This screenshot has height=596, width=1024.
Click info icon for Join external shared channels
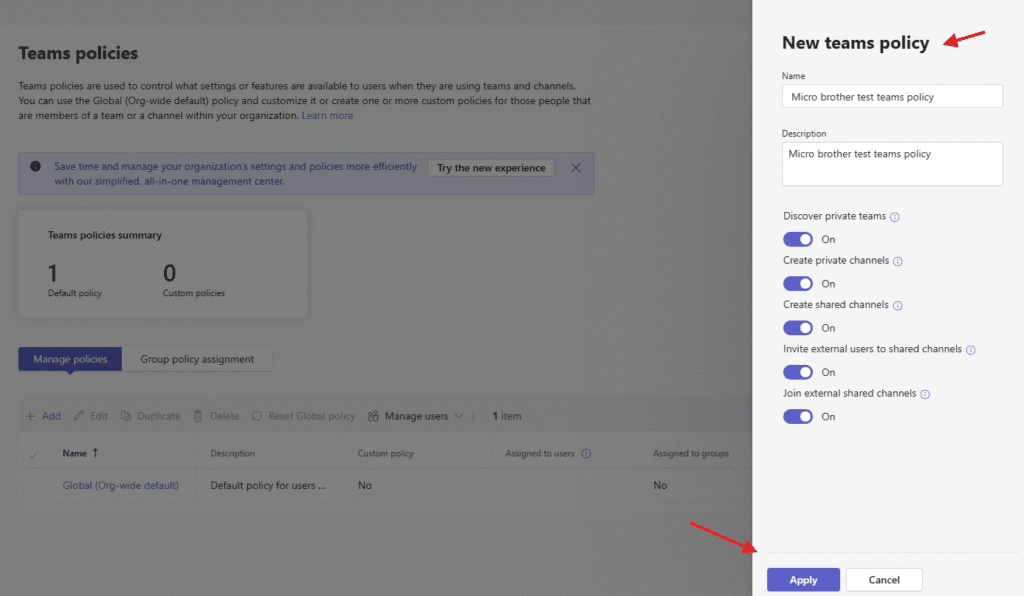click(924, 394)
